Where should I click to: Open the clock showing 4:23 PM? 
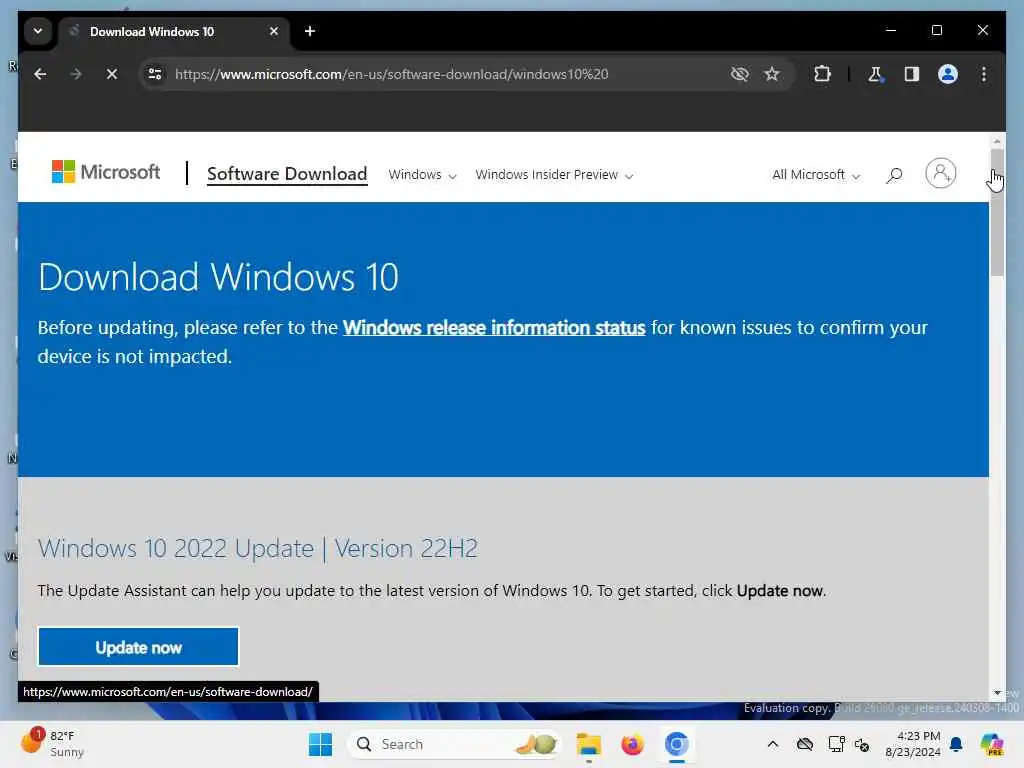point(912,744)
